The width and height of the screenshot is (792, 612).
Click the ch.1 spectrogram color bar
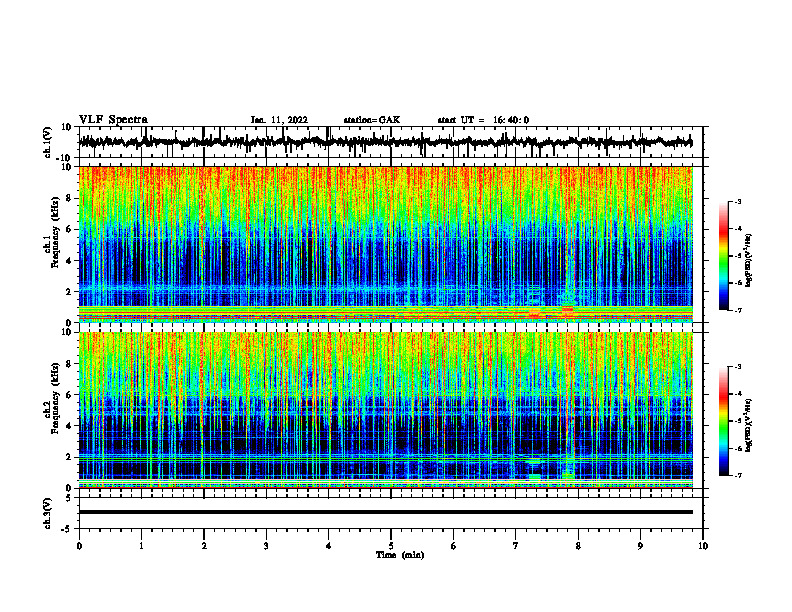coord(723,256)
